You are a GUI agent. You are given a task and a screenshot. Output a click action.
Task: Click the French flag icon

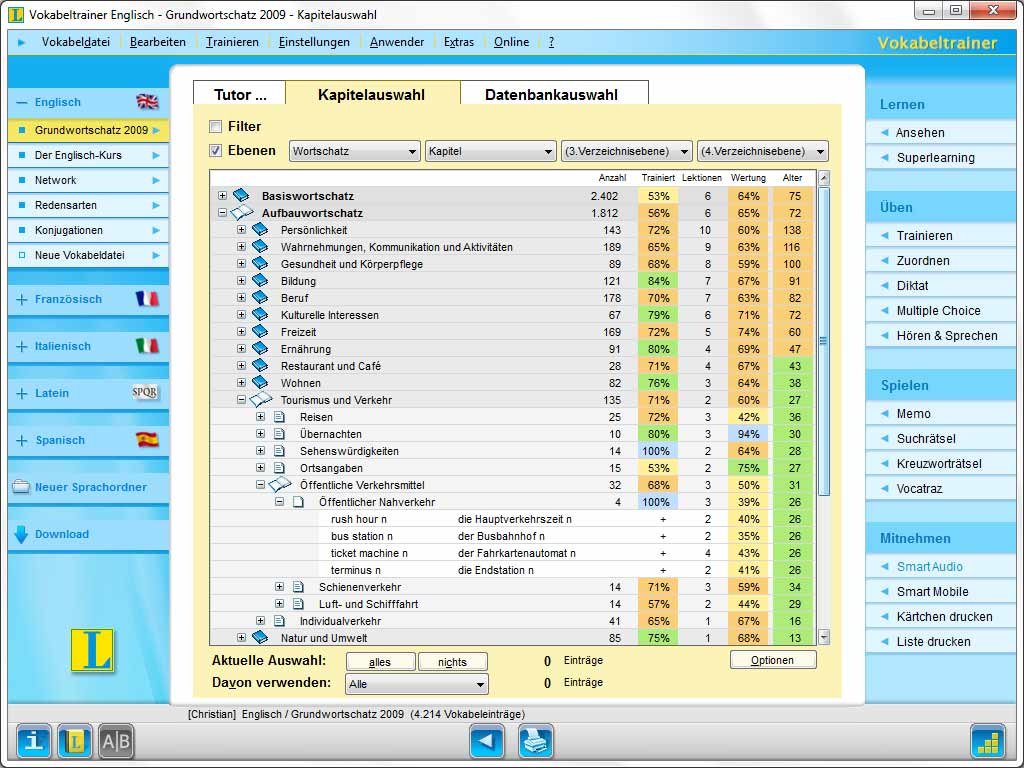[x=147, y=298]
